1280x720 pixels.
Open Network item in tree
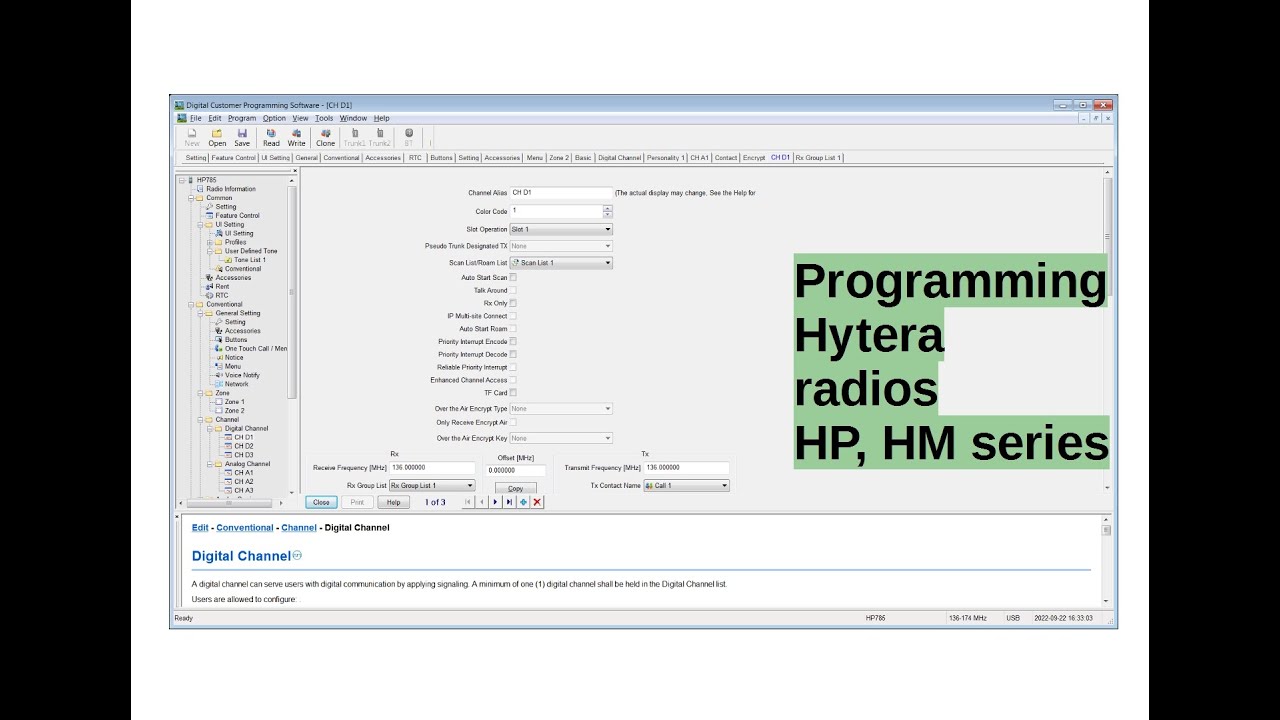pyautogui.click(x=237, y=384)
